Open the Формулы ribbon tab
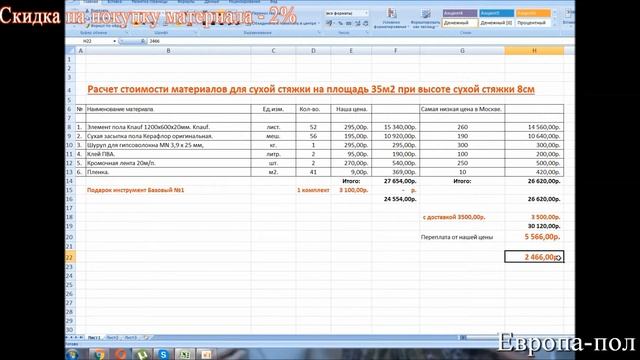640x360 pixels. (x=186, y=2)
